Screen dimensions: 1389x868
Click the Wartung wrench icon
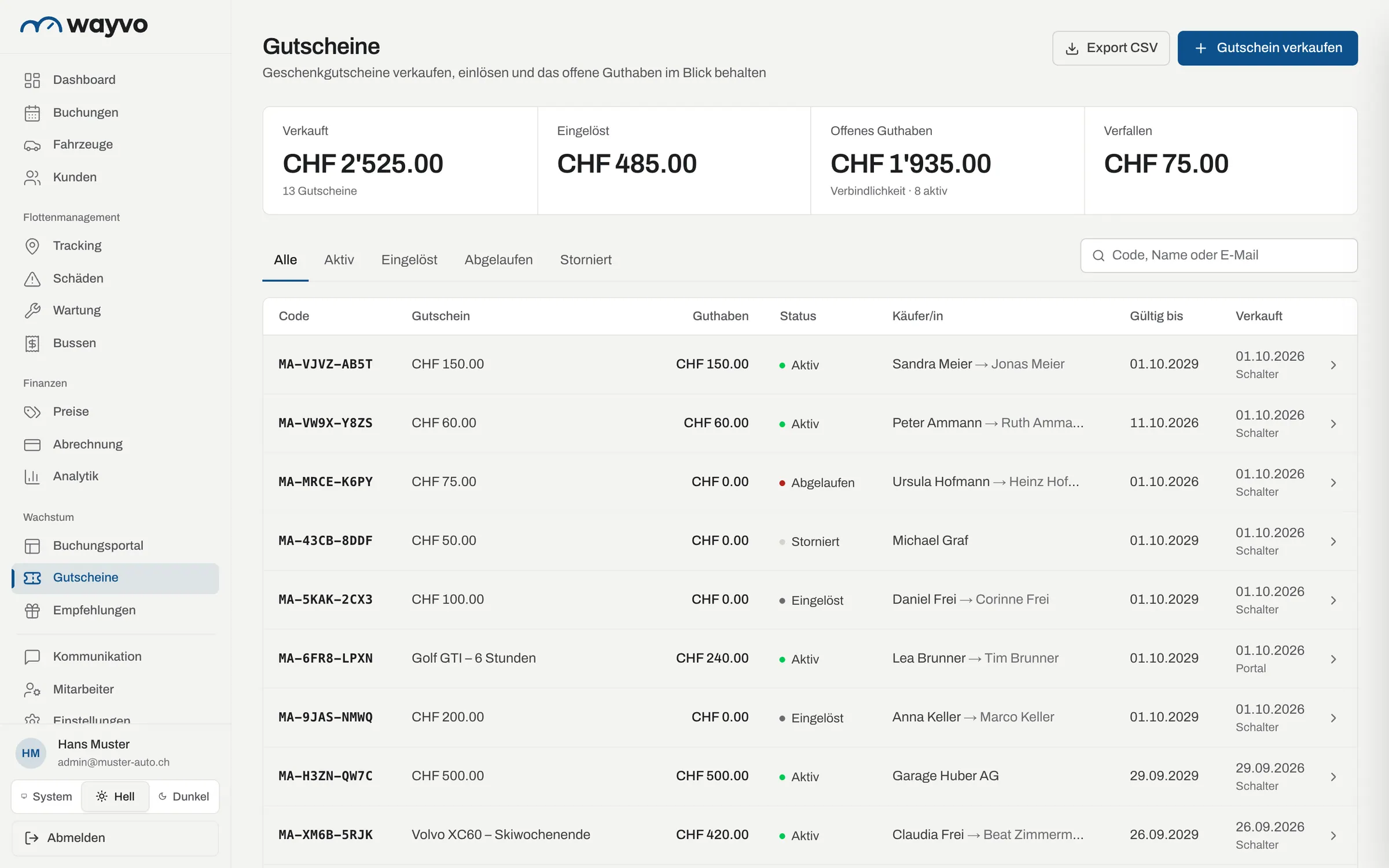[x=32, y=311]
